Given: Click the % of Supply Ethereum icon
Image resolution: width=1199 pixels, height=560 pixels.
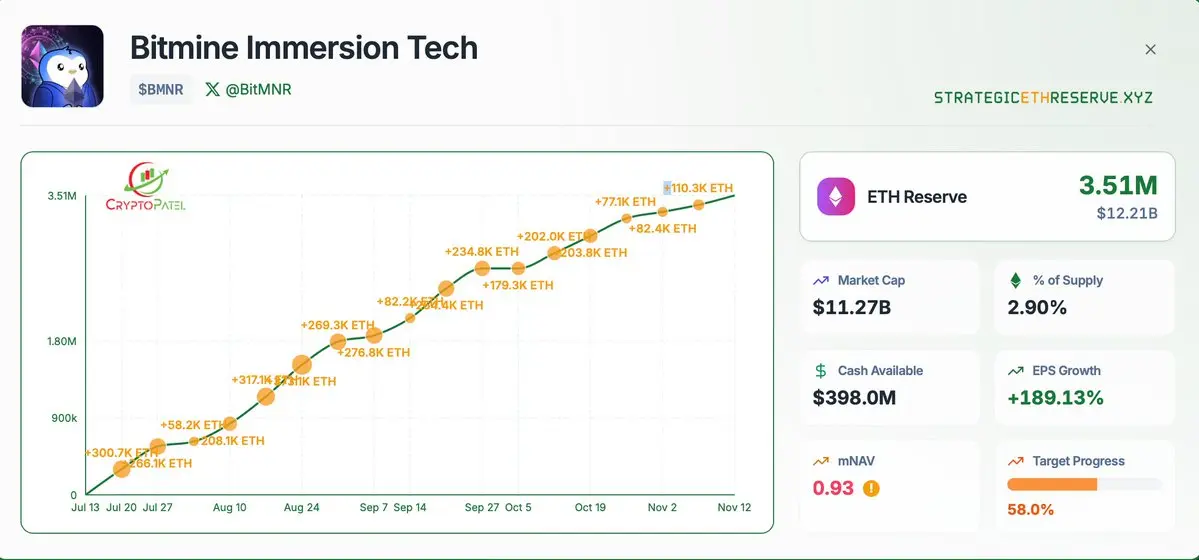Looking at the screenshot, I should pos(1016,281).
